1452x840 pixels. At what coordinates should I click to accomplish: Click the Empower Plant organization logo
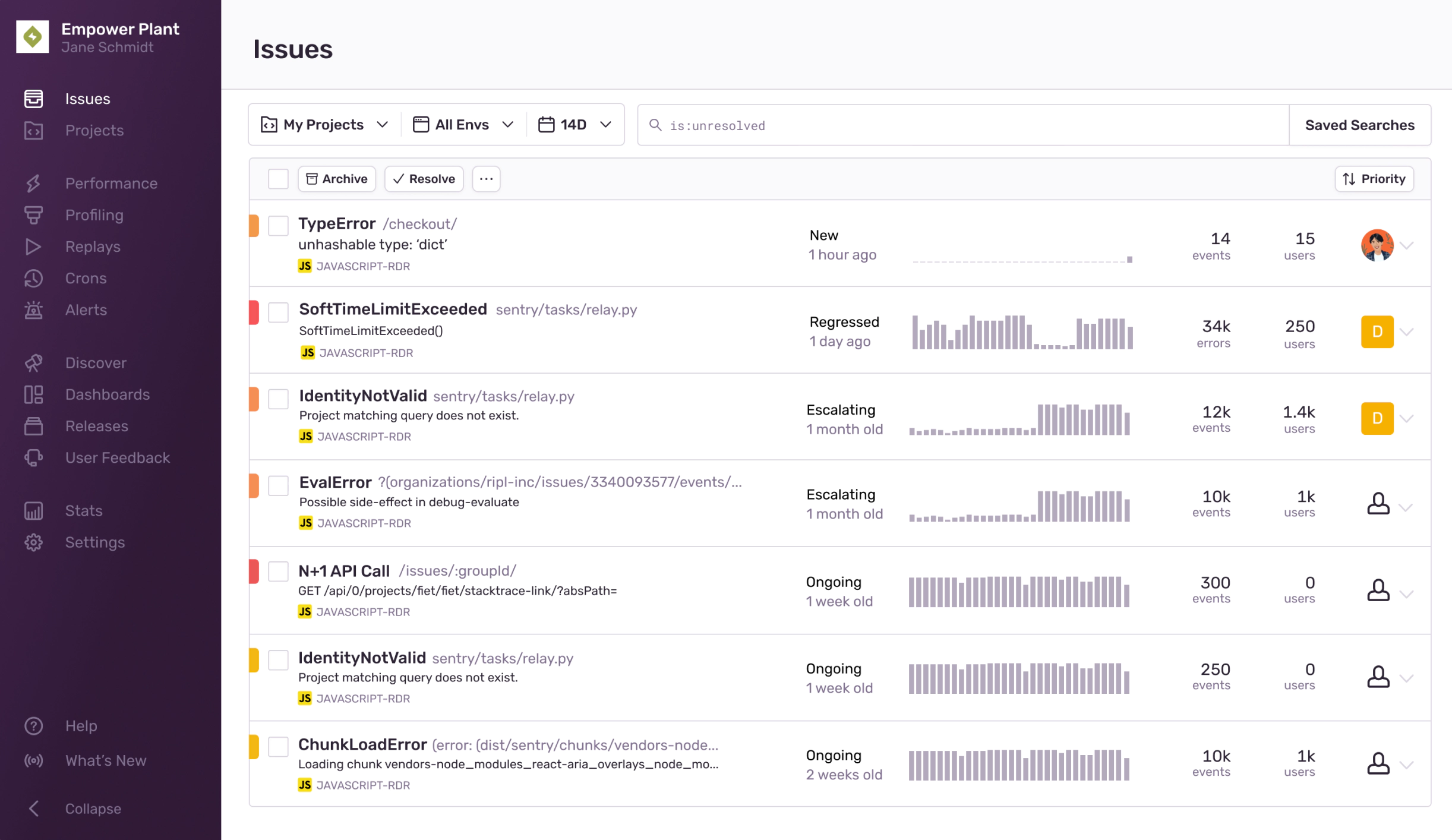coord(33,37)
